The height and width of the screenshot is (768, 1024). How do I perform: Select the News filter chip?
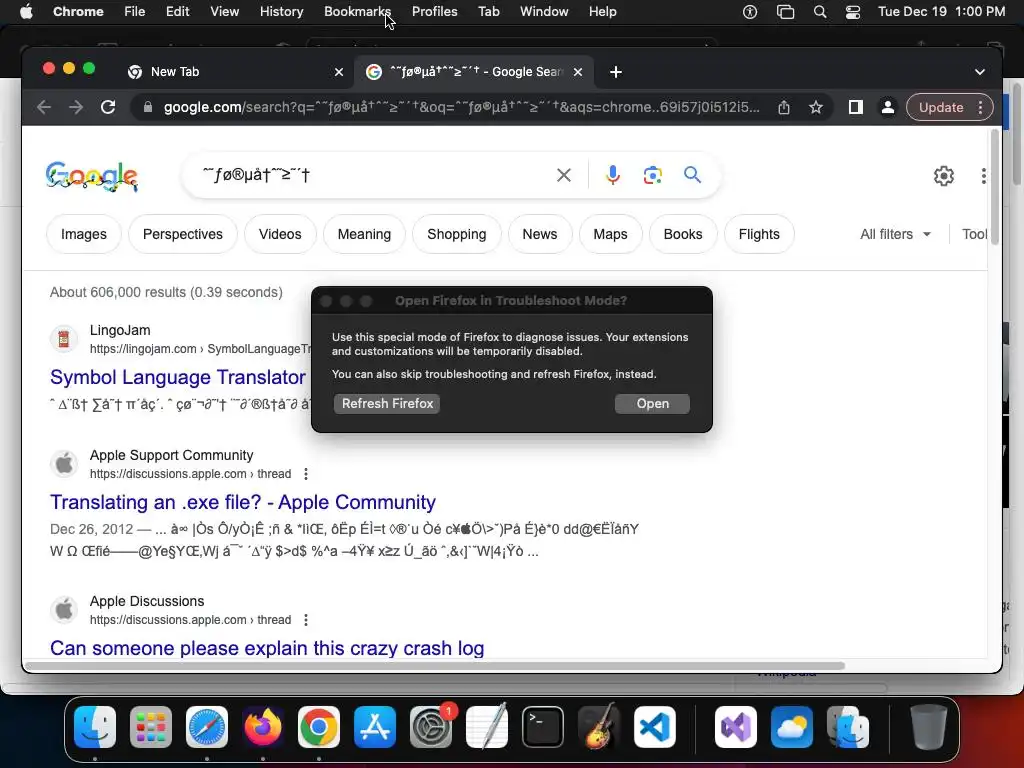(539, 234)
